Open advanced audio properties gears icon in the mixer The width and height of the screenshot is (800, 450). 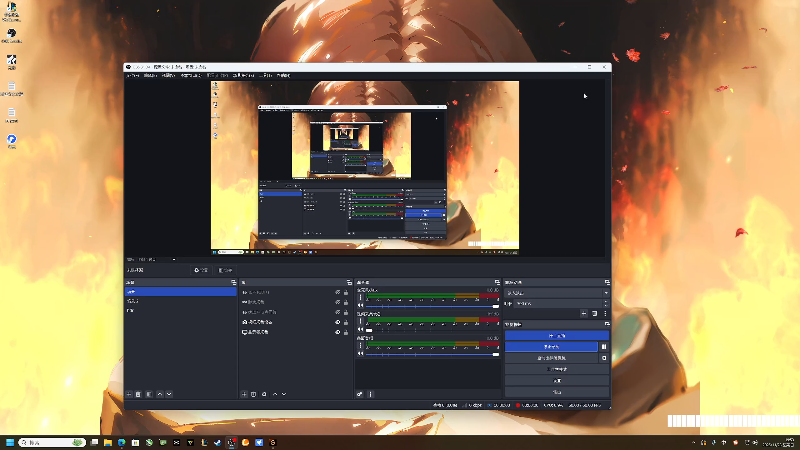click(360, 394)
